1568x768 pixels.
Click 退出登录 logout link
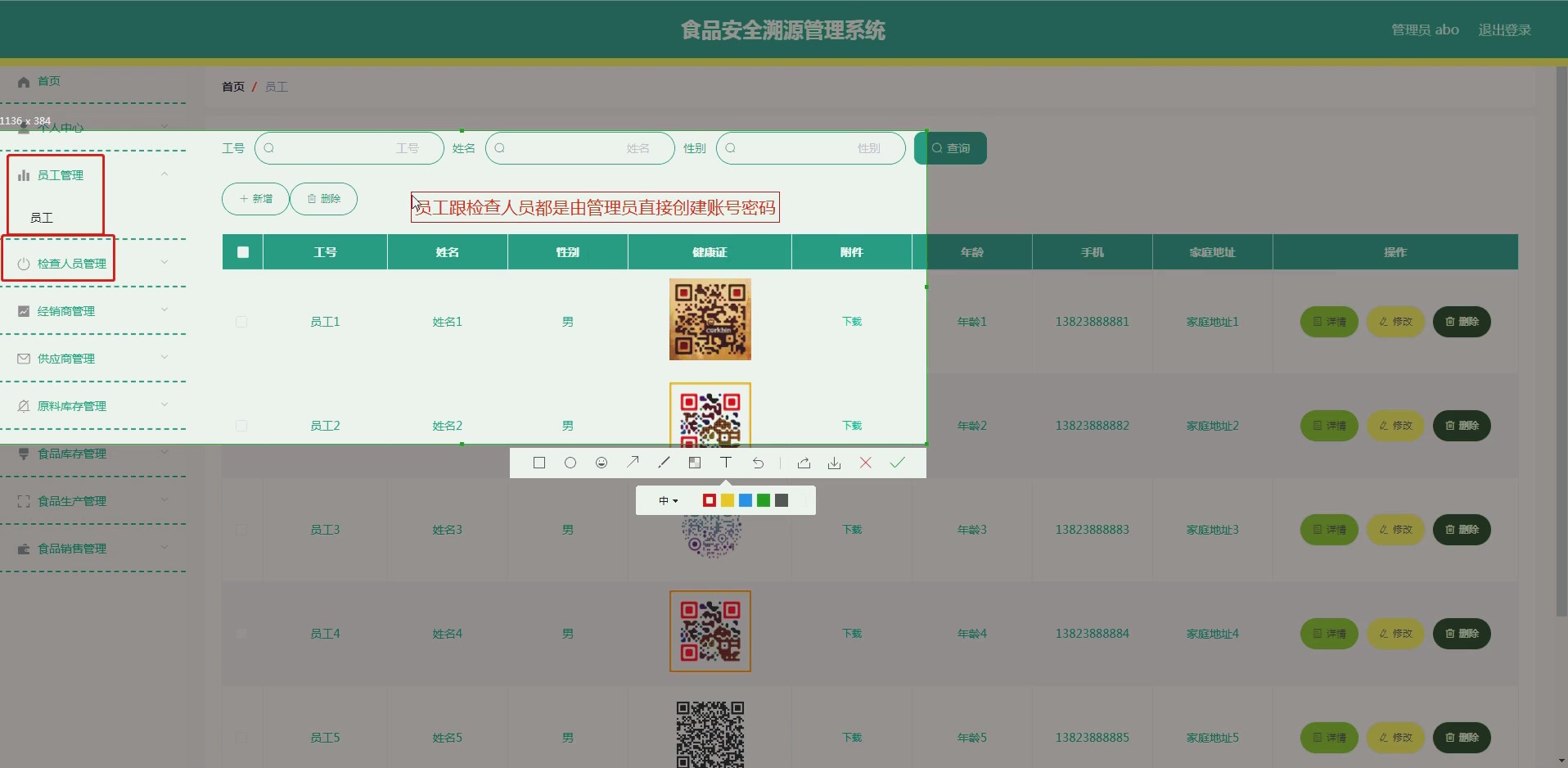(x=1504, y=30)
